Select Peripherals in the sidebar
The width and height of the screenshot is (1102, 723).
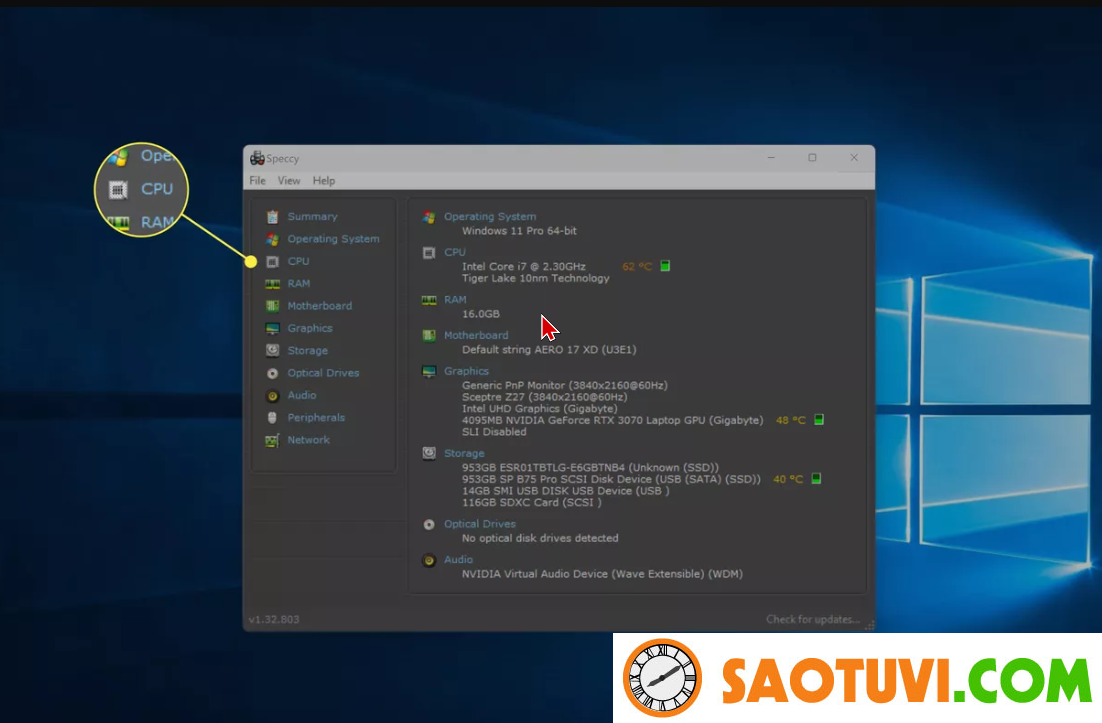pos(316,417)
